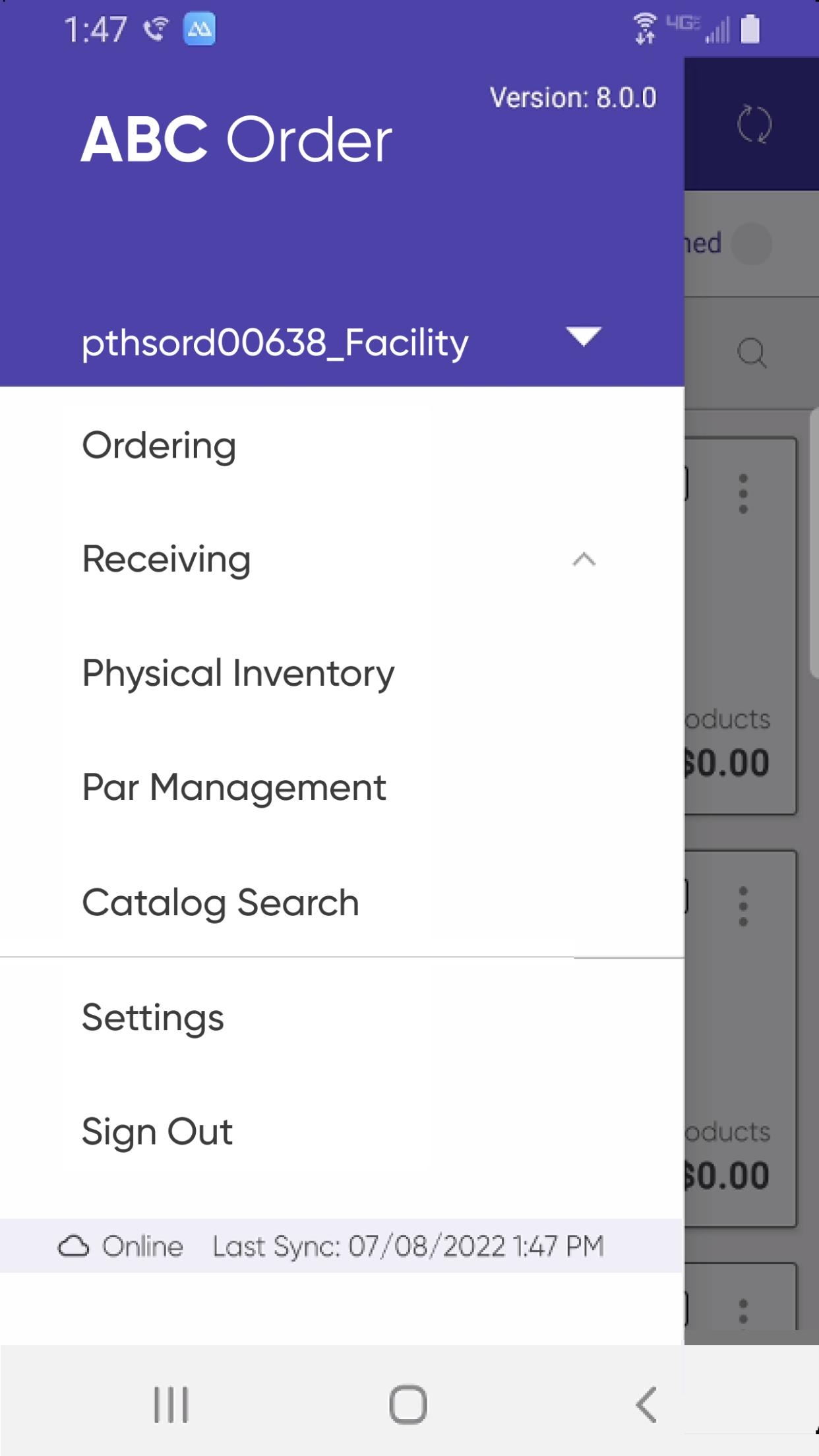
Task: Open Physical Inventory from the drawer
Action: click(342, 673)
